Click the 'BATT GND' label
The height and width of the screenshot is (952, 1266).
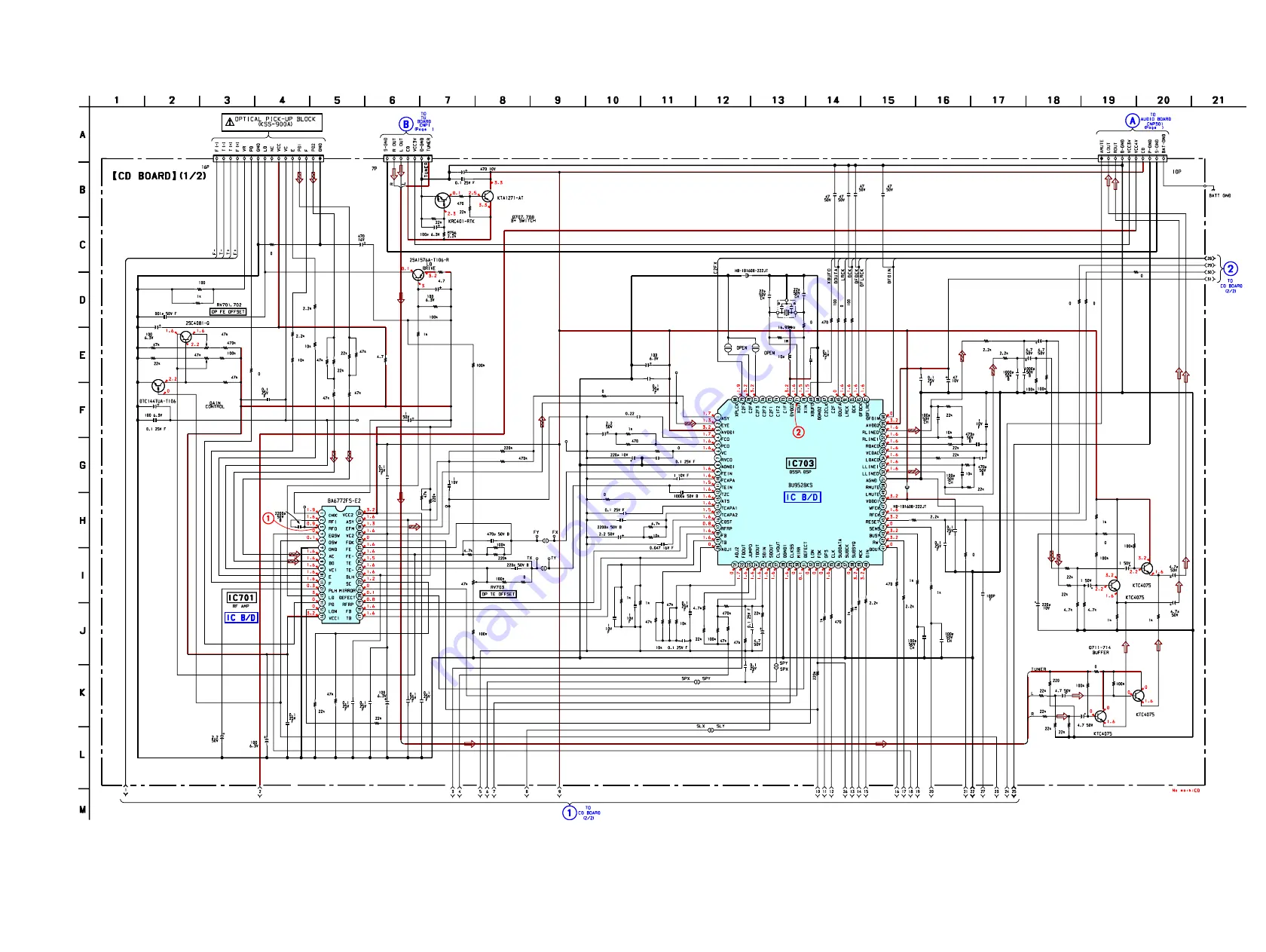click(1220, 195)
